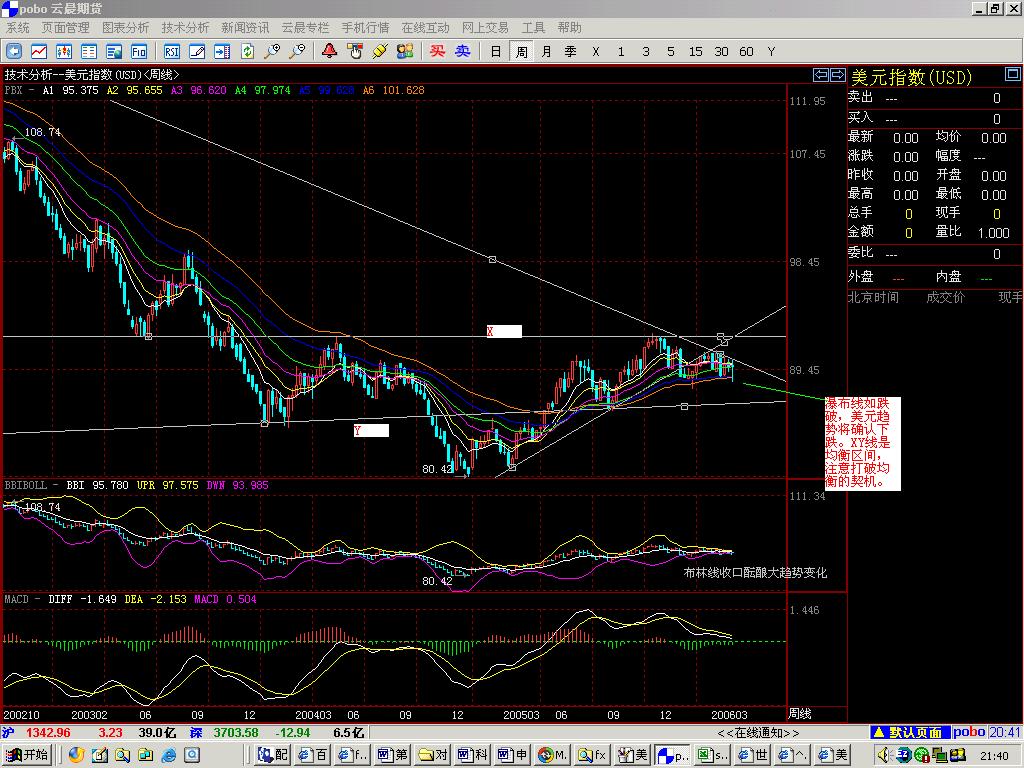Click the yellow connection plug icon

click(380, 51)
